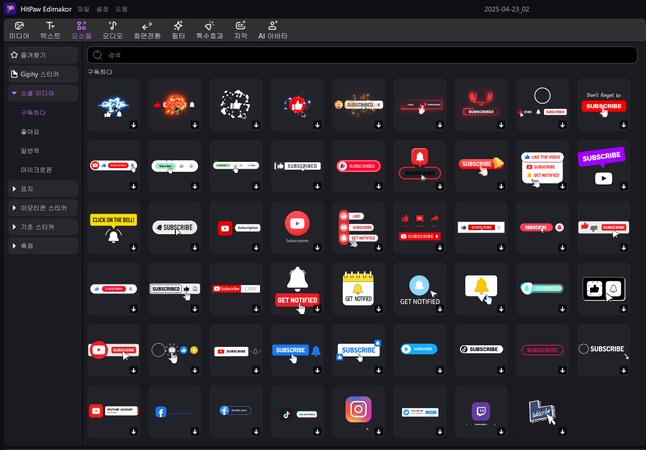Download the Twitter follow banner sticker
Viewport: 646px width, 450px height.
440,432
